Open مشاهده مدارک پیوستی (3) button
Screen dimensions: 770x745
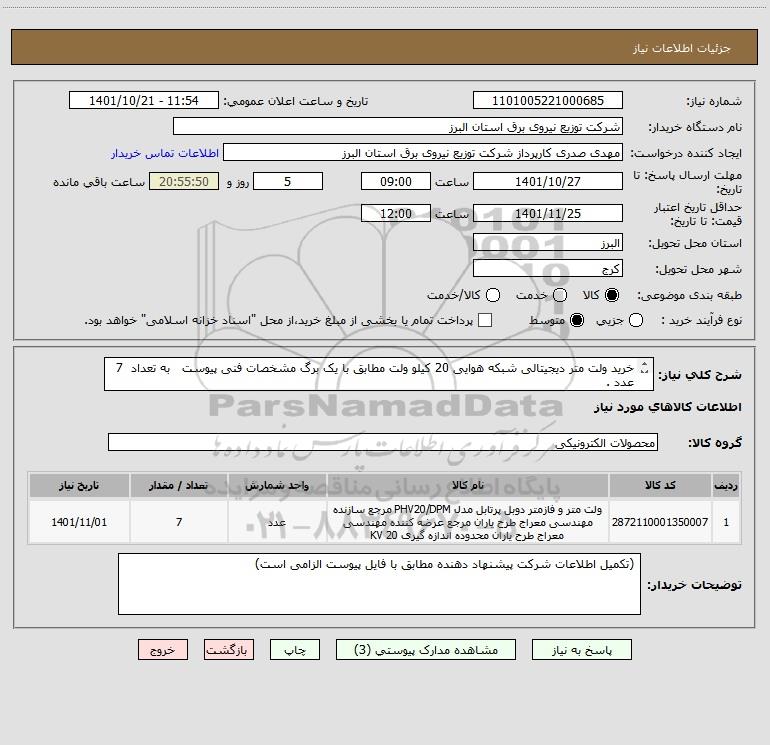426,650
